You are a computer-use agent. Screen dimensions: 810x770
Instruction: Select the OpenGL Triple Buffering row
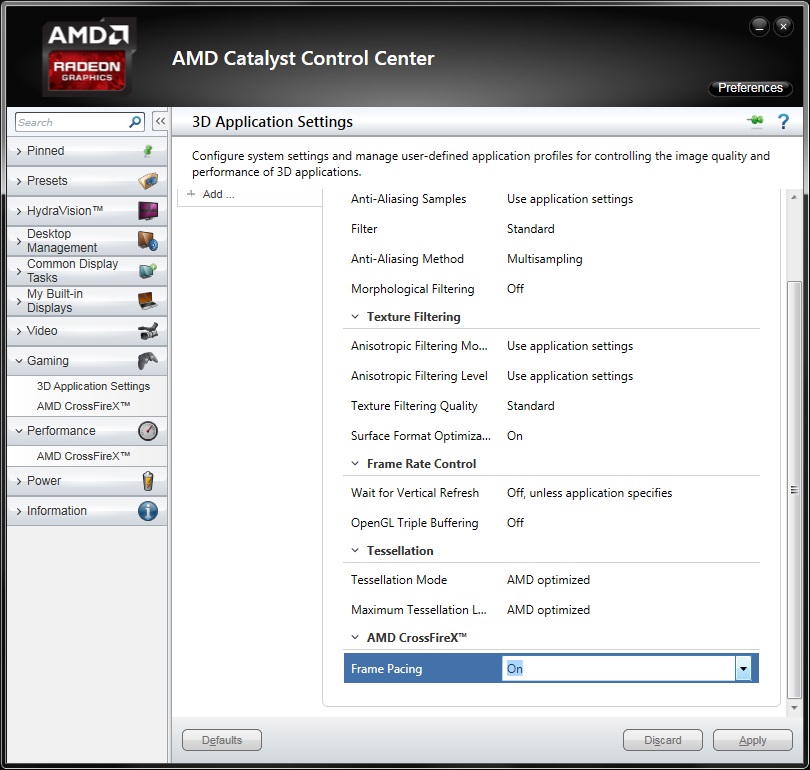pyautogui.click(x=551, y=523)
